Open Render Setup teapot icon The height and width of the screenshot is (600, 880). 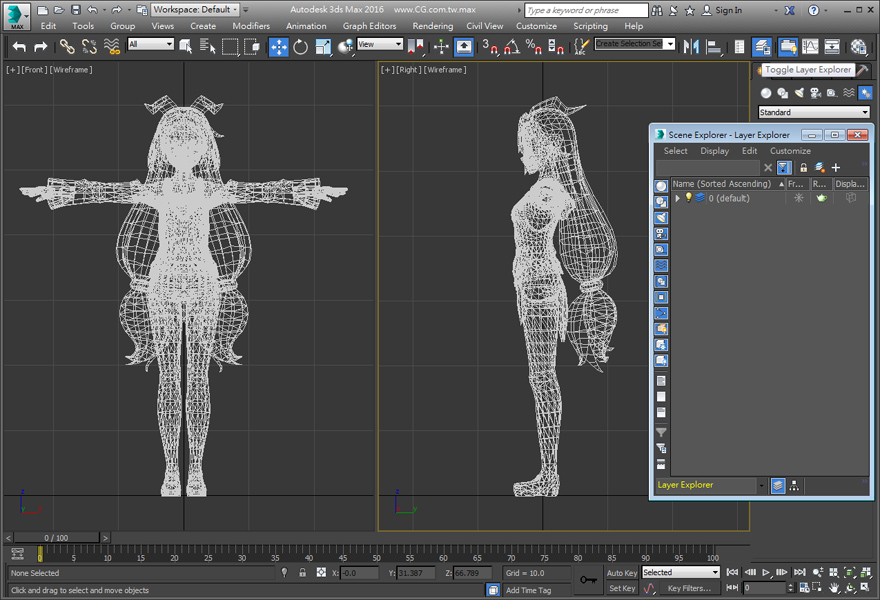pyautogui.click(x=859, y=47)
